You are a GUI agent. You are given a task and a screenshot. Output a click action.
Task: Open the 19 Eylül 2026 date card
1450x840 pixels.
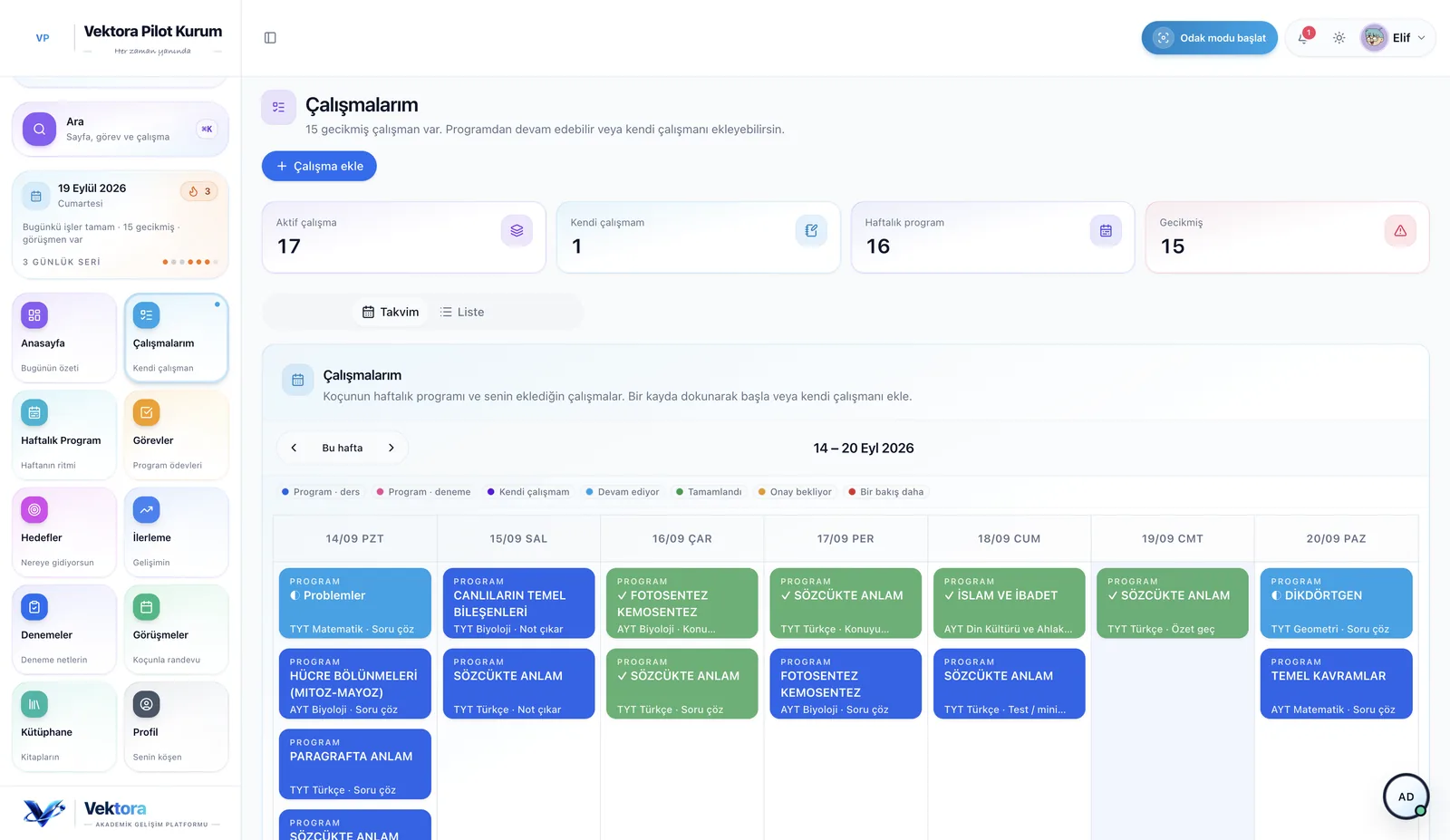pos(120,225)
